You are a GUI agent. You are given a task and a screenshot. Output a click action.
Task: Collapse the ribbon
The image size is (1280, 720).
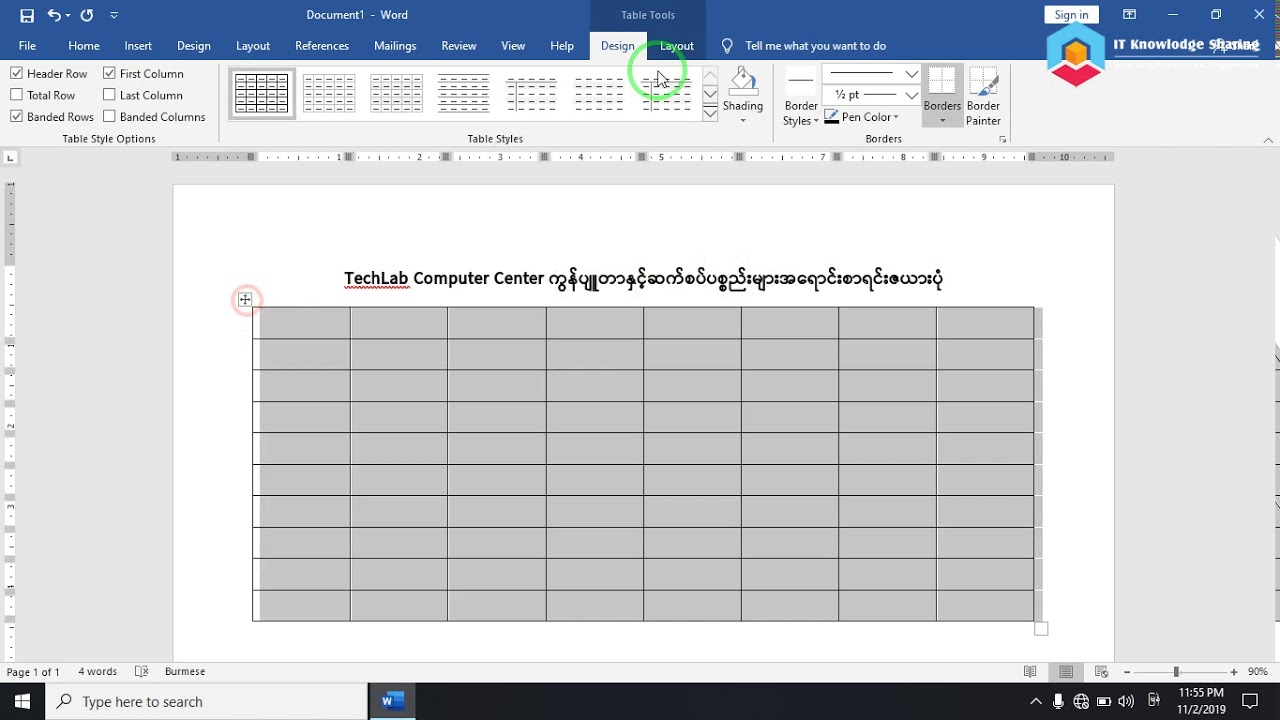coord(1269,140)
